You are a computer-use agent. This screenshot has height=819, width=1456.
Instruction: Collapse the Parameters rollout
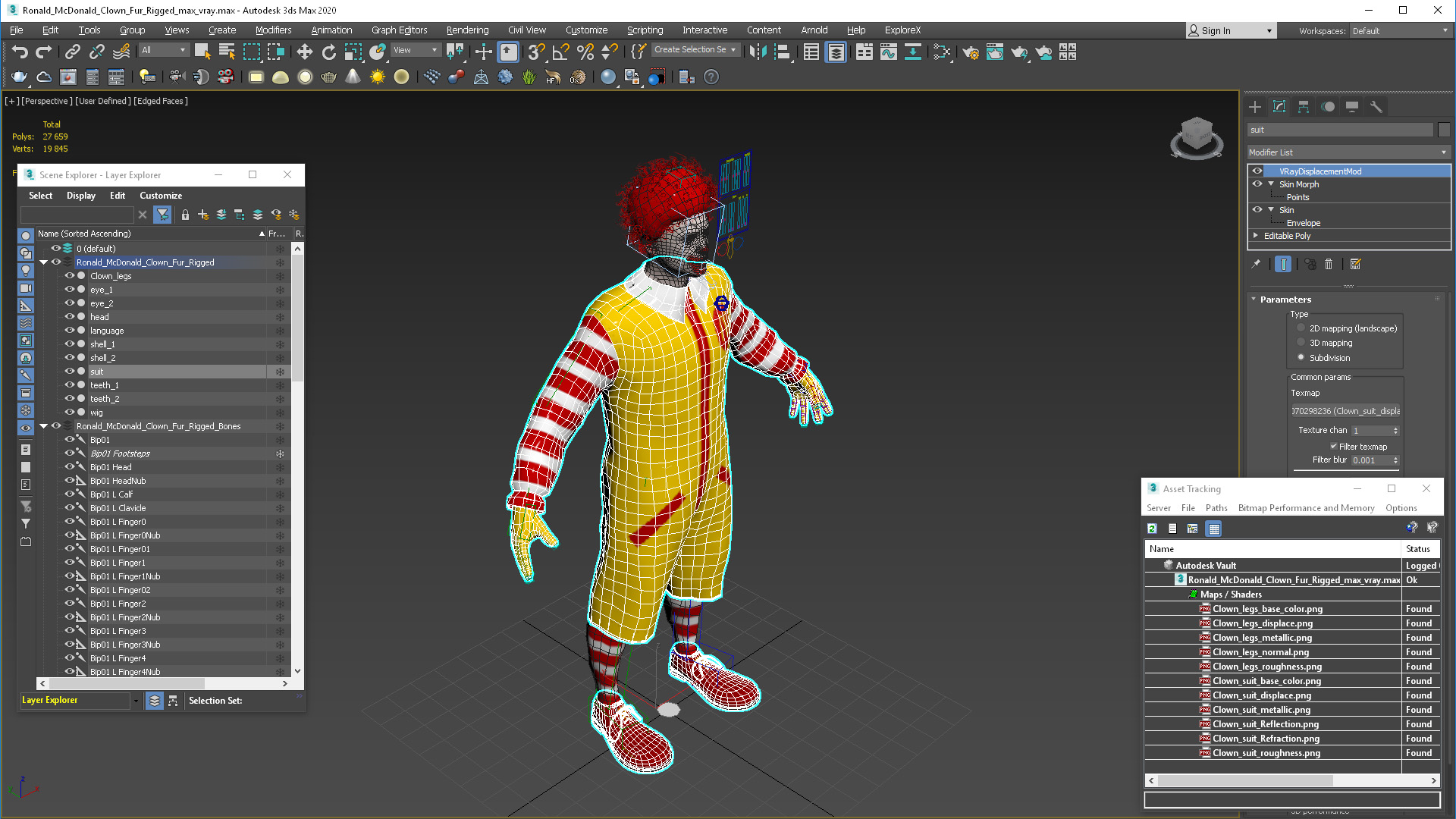[x=1254, y=300]
